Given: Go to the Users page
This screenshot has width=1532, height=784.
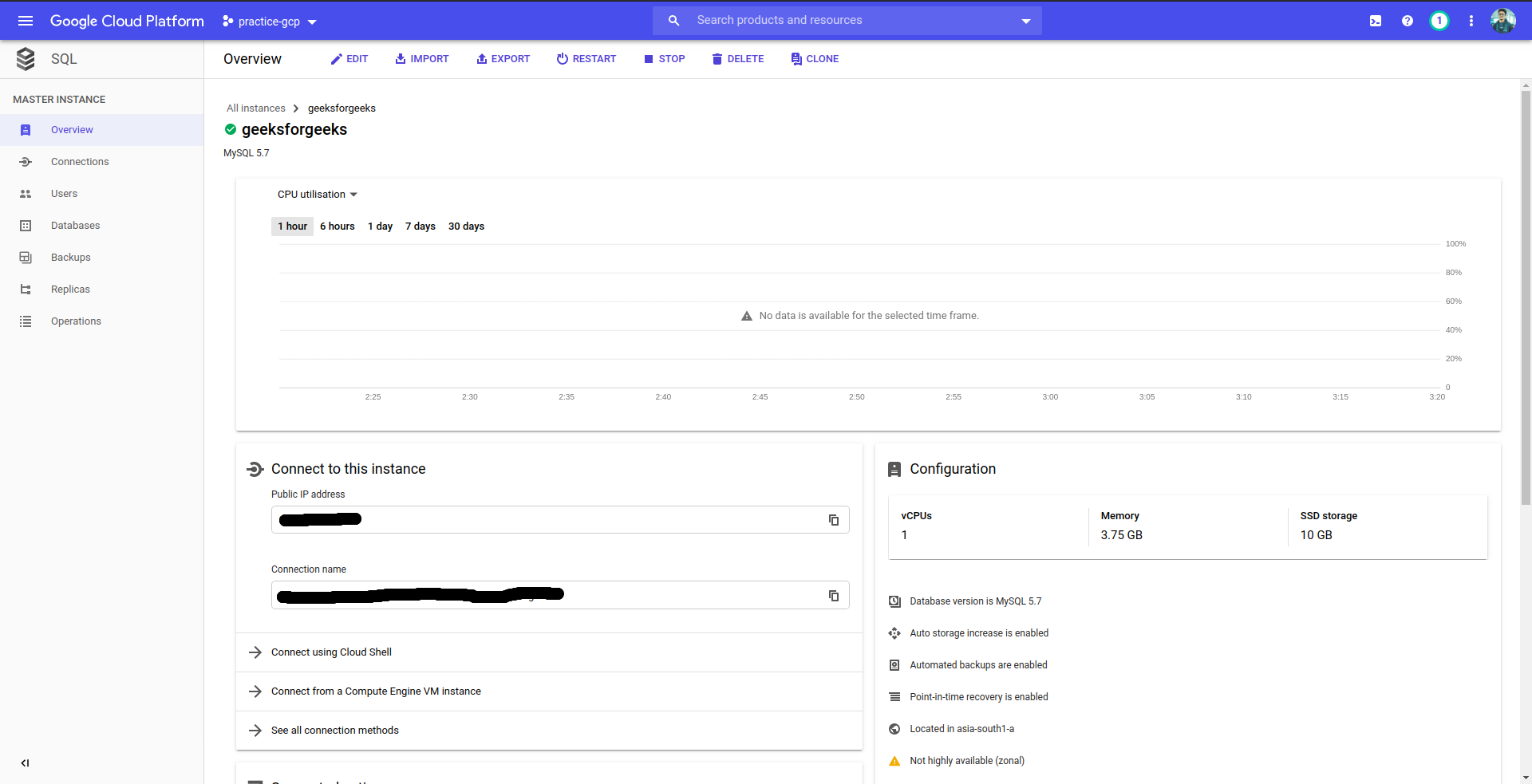Looking at the screenshot, I should click(102, 194).
